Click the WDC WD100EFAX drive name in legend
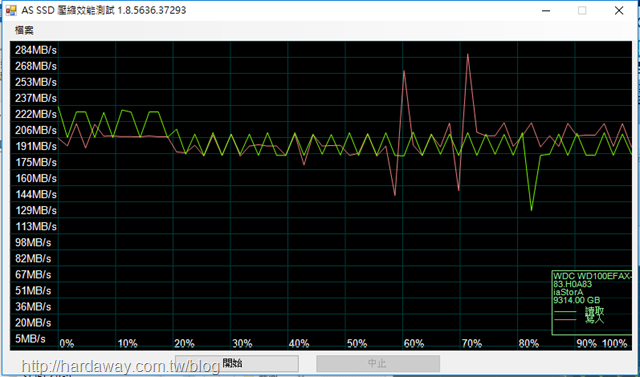640x377 pixels. (x=592, y=277)
